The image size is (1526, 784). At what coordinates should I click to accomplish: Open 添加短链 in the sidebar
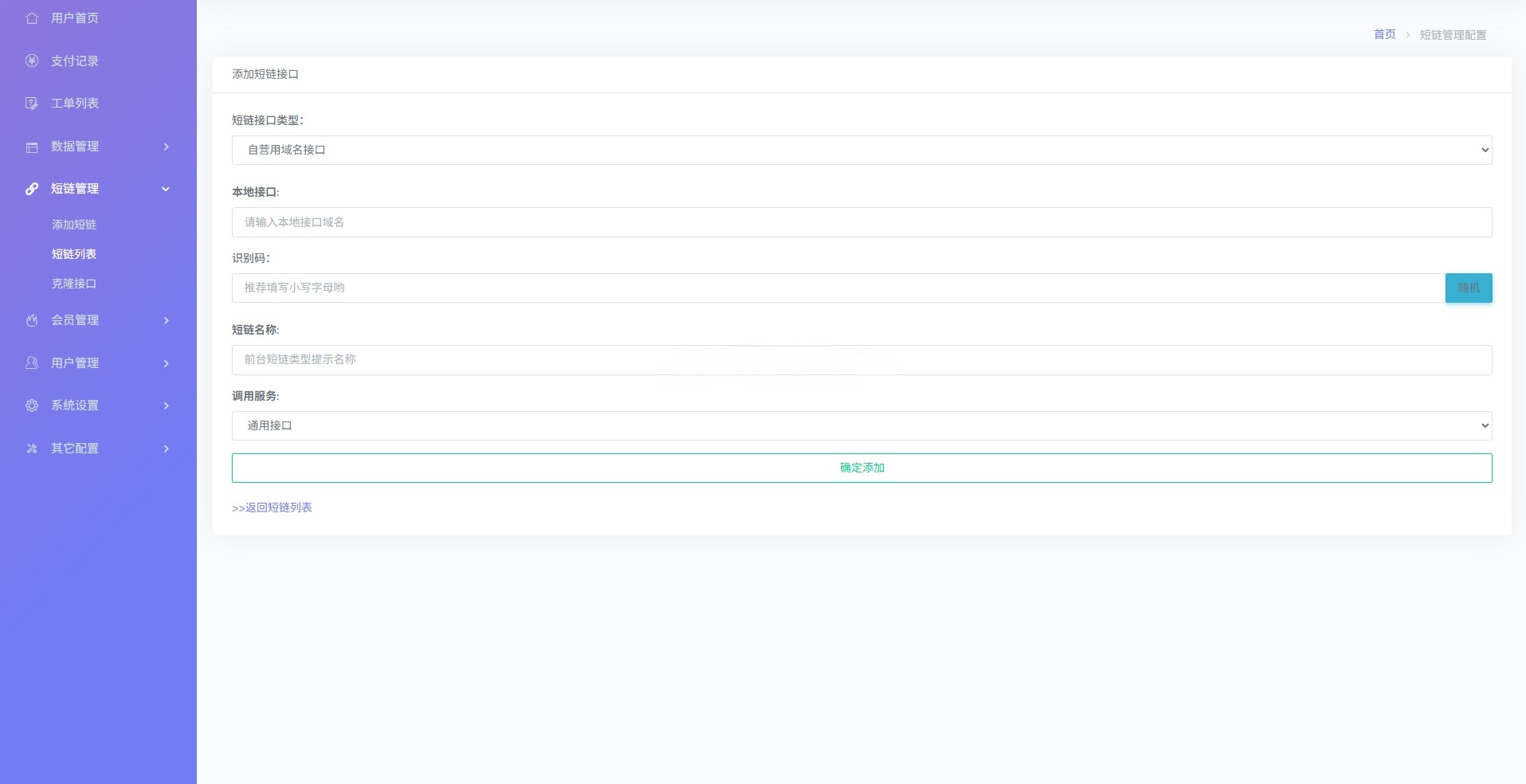(74, 225)
